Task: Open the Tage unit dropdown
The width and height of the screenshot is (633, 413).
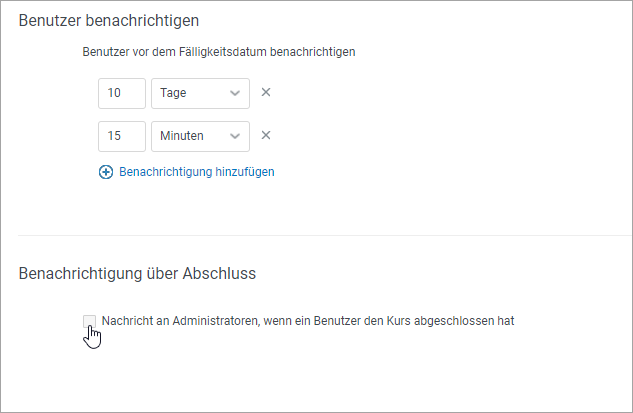Action: (x=200, y=93)
